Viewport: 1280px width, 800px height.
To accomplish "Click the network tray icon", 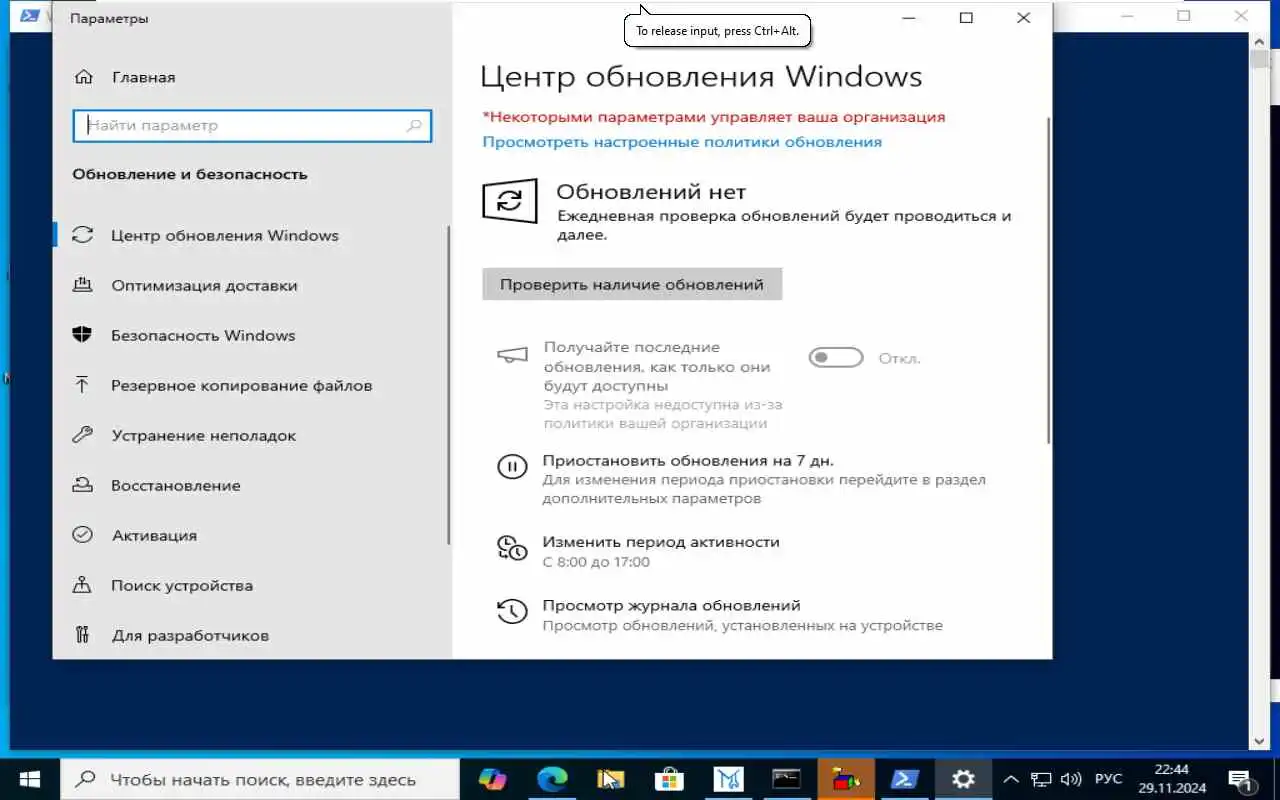I will pos(1041,779).
